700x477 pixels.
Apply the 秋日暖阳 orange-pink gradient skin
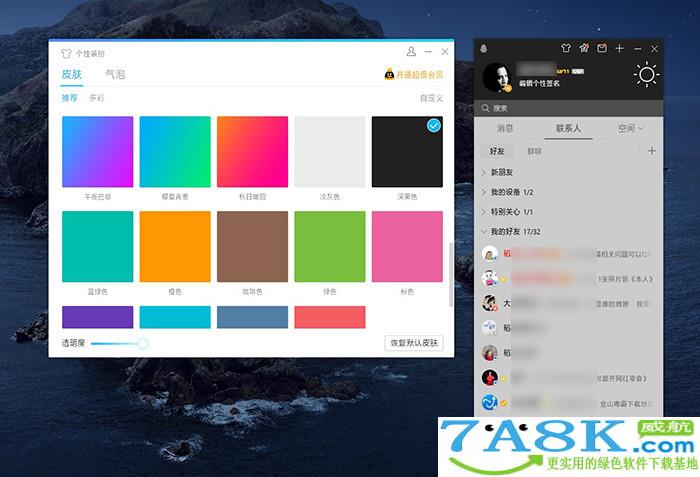tap(252, 152)
